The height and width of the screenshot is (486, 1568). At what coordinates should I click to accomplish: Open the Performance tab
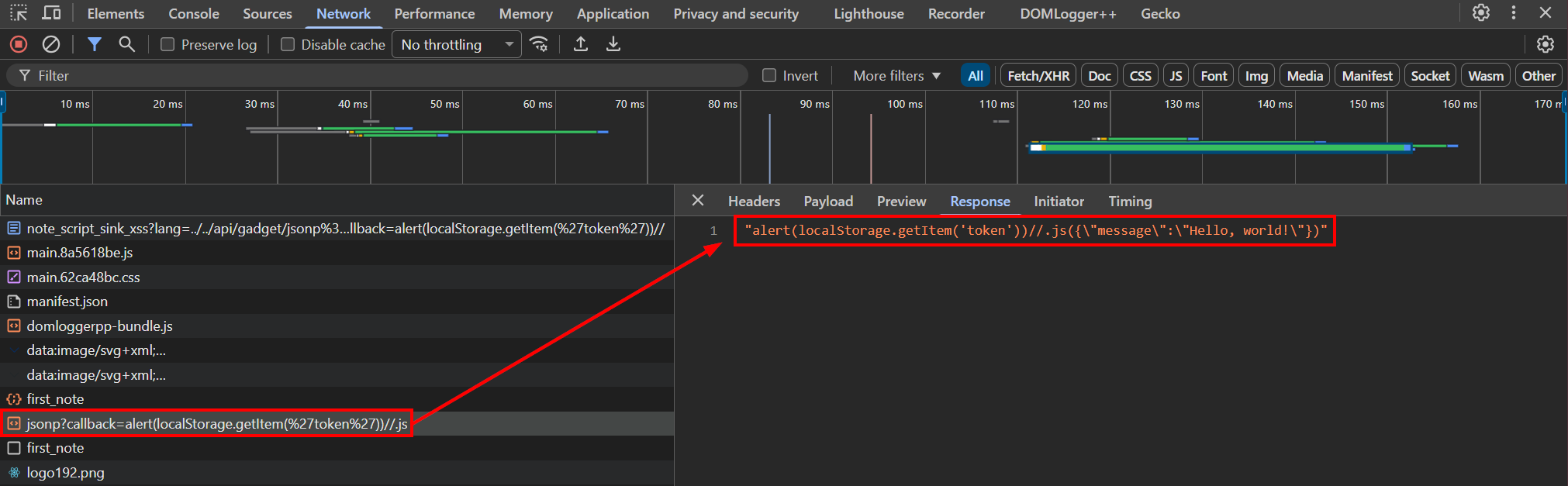pyautogui.click(x=434, y=14)
